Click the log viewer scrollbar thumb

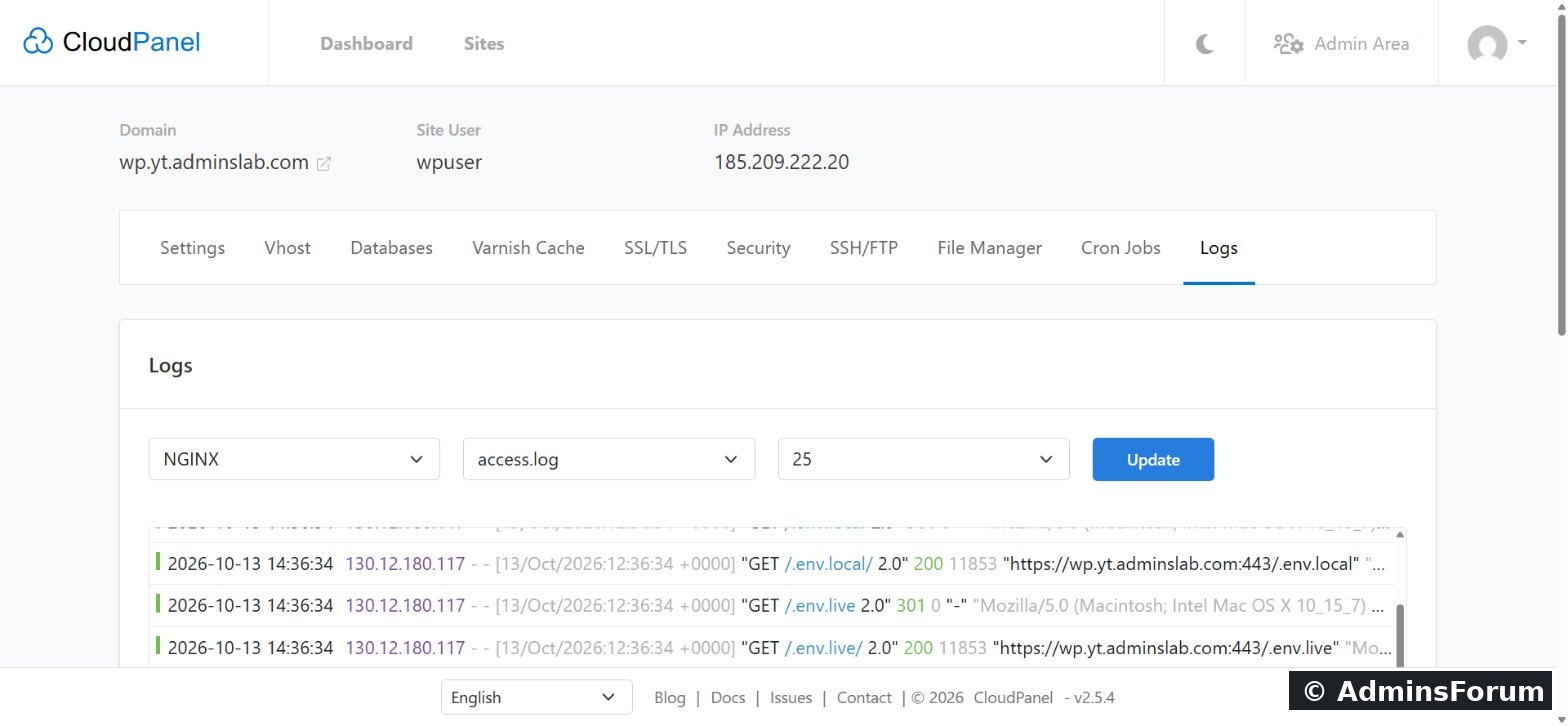(x=1400, y=634)
